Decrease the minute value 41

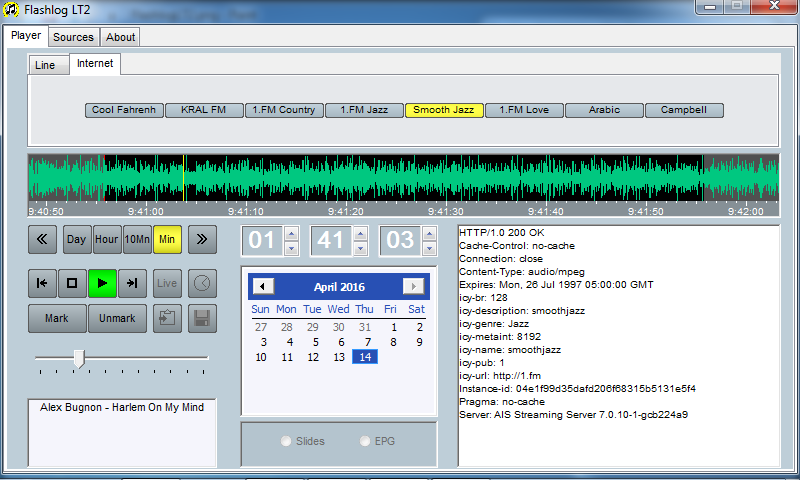click(x=360, y=248)
